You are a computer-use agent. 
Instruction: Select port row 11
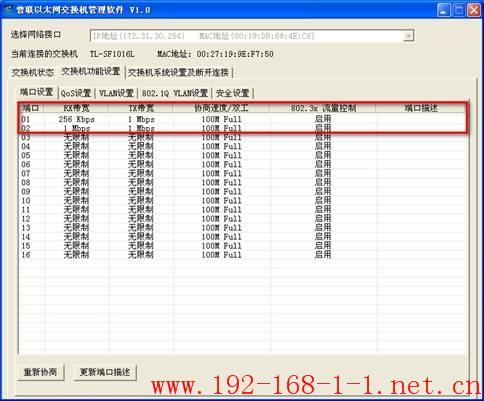pyautogui.click(x=243, y=210)
